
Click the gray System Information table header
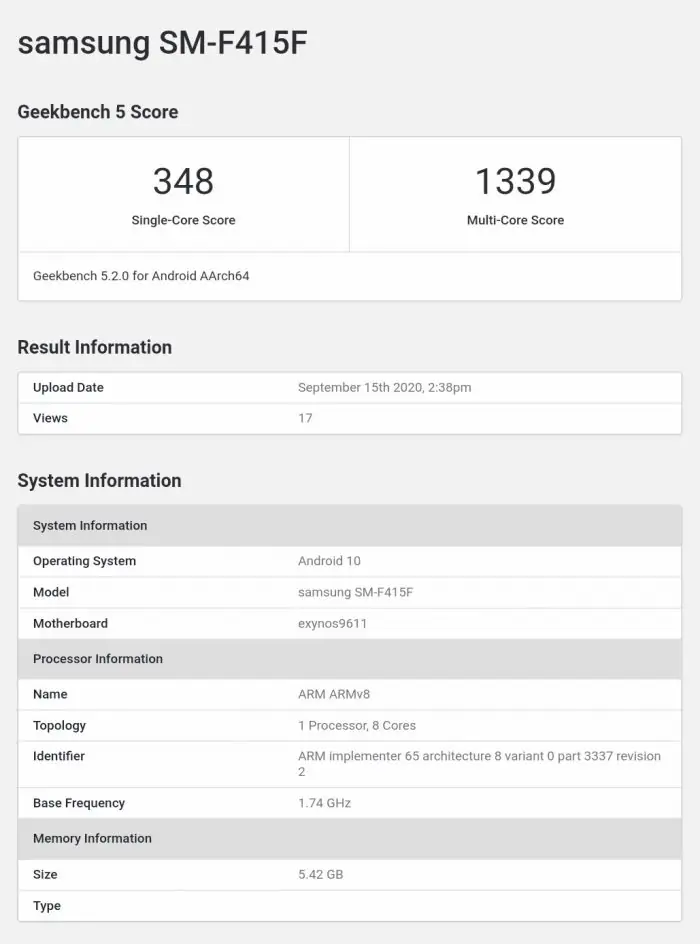(350, 526)
